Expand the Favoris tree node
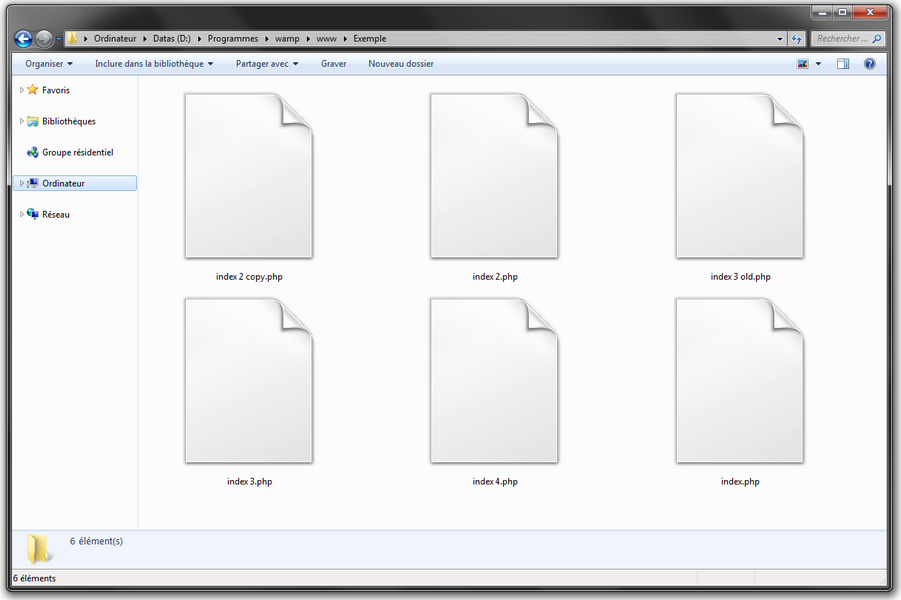The image size is (901, 600). (22, 90)
